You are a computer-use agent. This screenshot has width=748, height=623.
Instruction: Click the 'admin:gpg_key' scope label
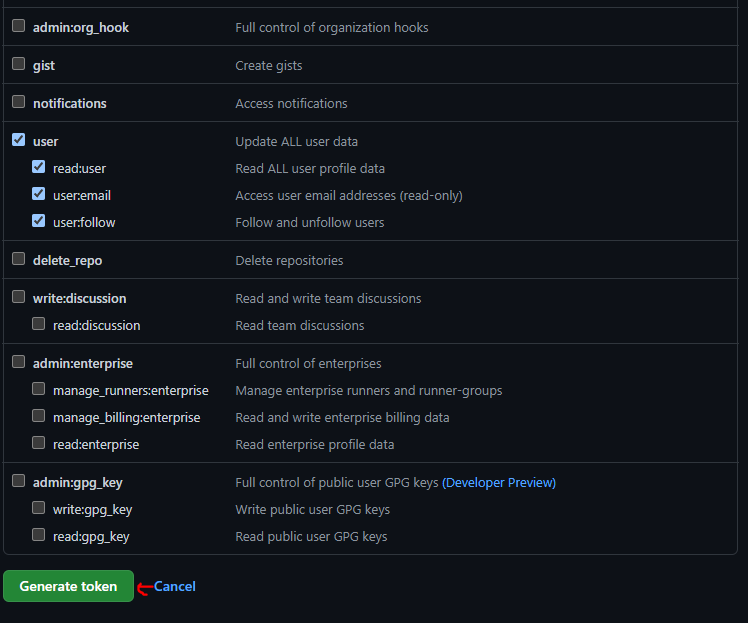coord(78,483)
